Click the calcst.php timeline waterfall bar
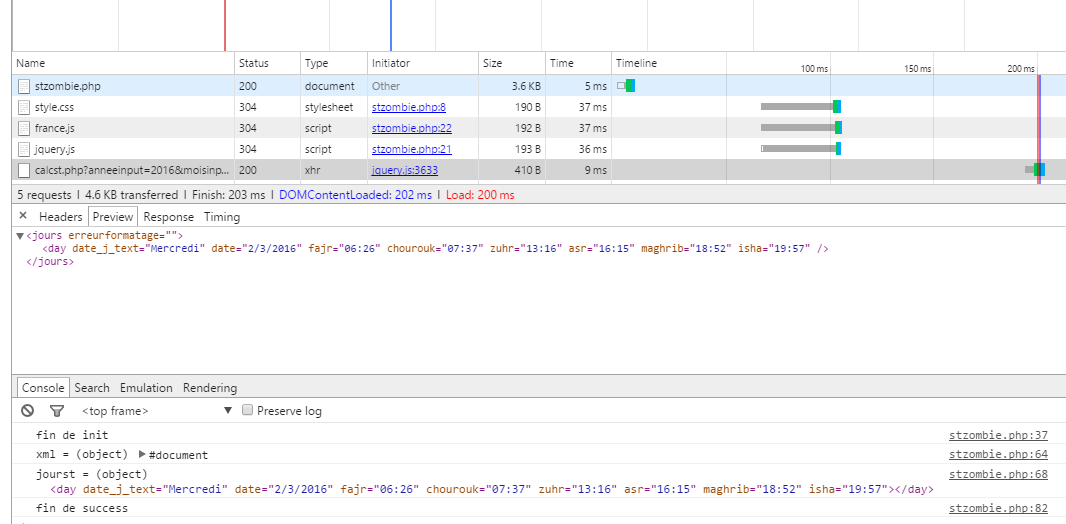 1035,169
